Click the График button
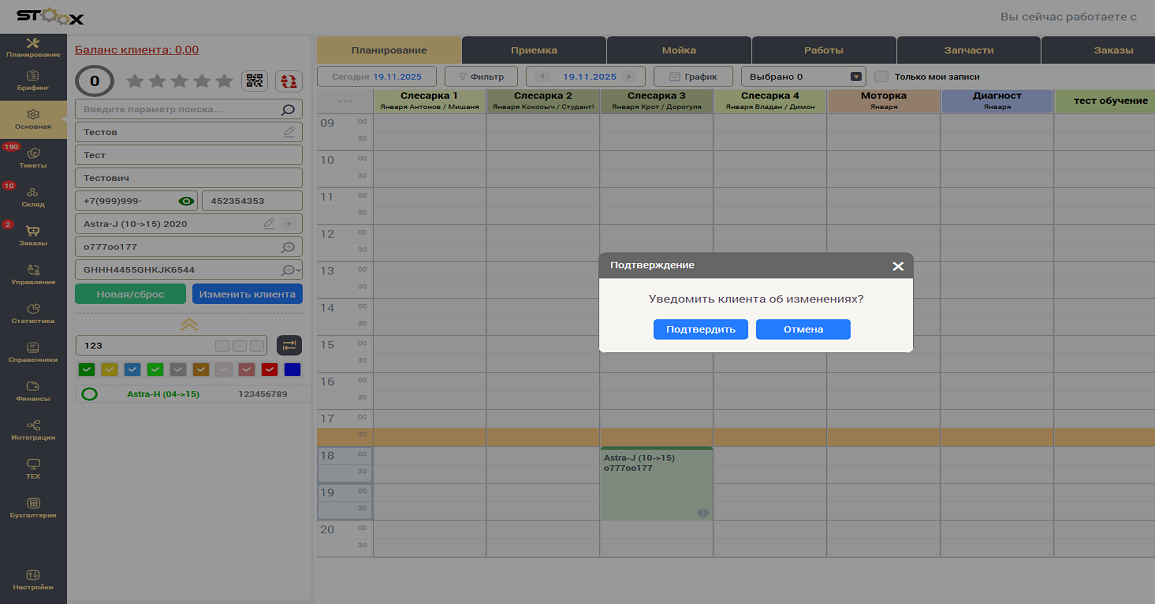The height and width of the screenshot is (604, 1155). coord(693,77)
